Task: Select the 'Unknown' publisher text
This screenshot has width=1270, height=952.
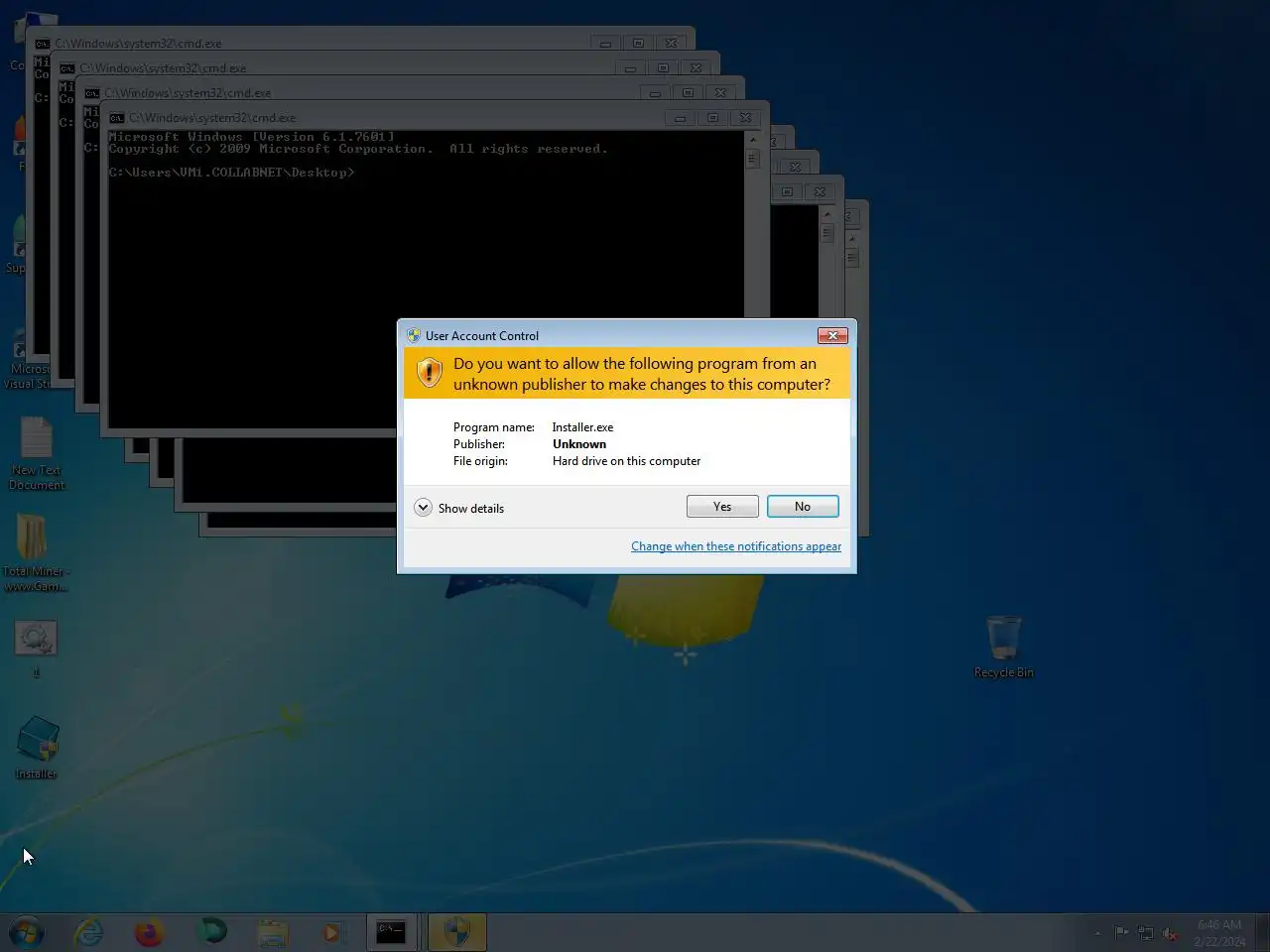Action: coord(579,444)
